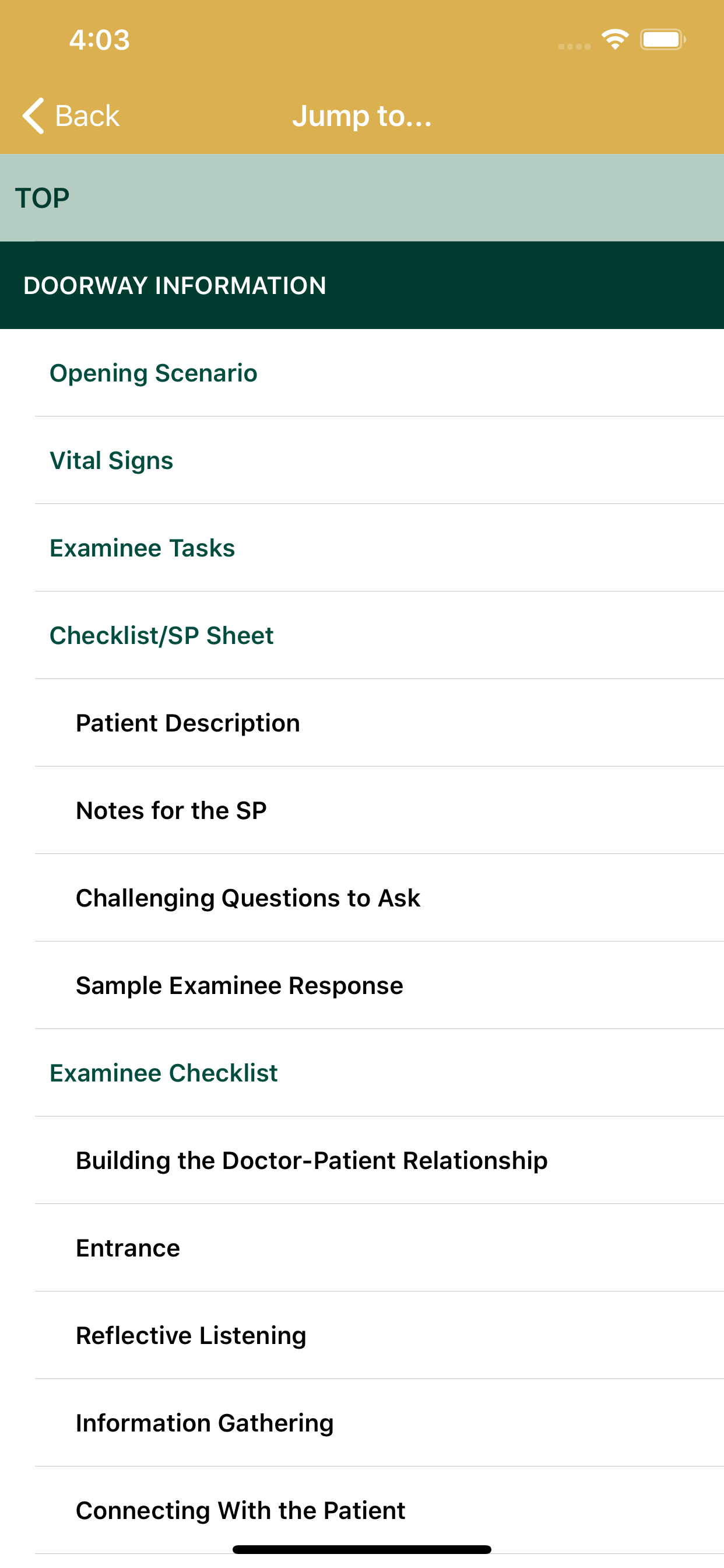Select the Entrance item

click(128, 1248)
